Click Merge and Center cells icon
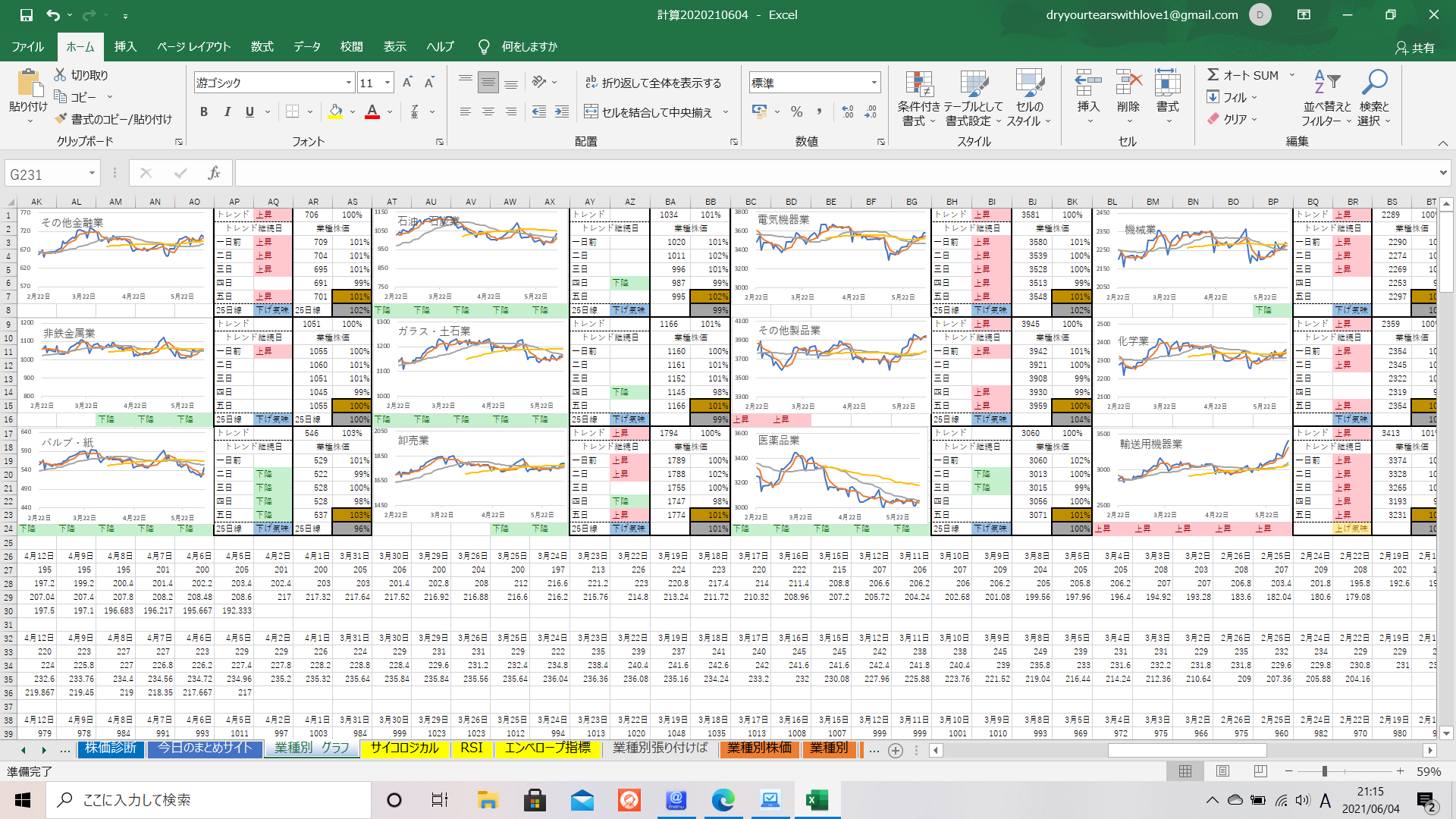 [591, 112]
